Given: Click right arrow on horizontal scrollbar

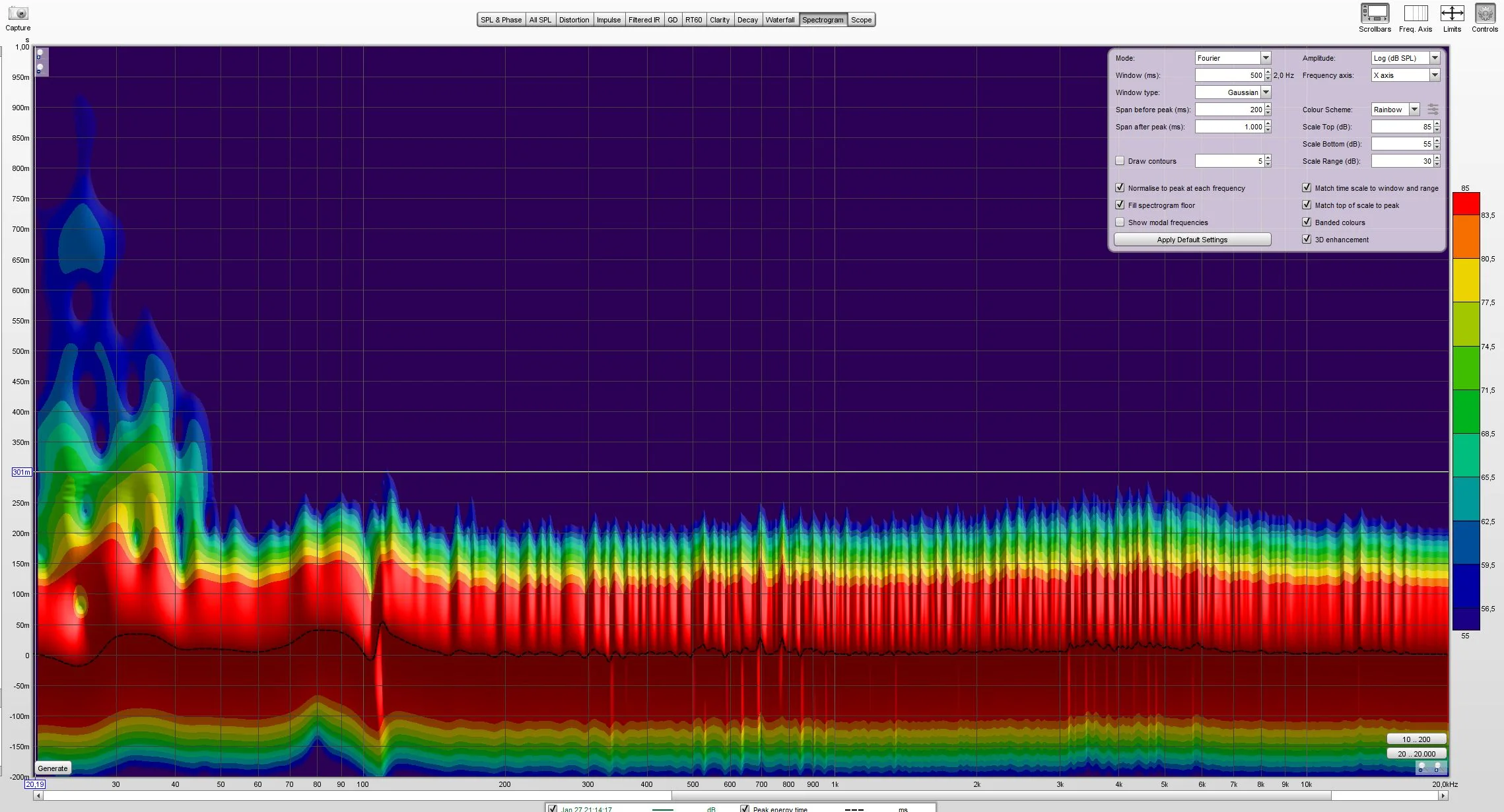Looking at the screenshot, I should 1443,796.
